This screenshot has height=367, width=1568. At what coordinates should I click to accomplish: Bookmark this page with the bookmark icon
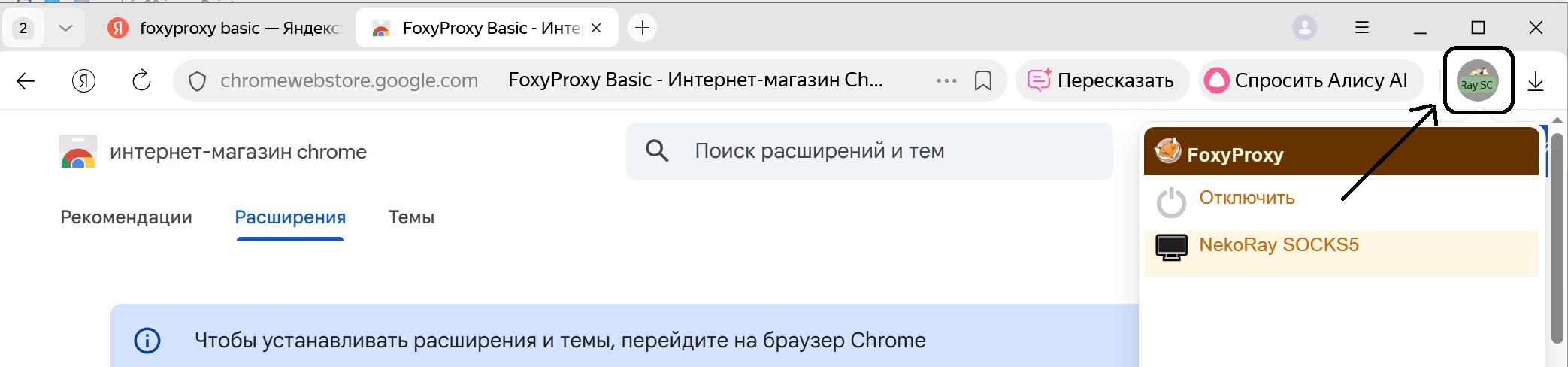click(x=982, y=80)
